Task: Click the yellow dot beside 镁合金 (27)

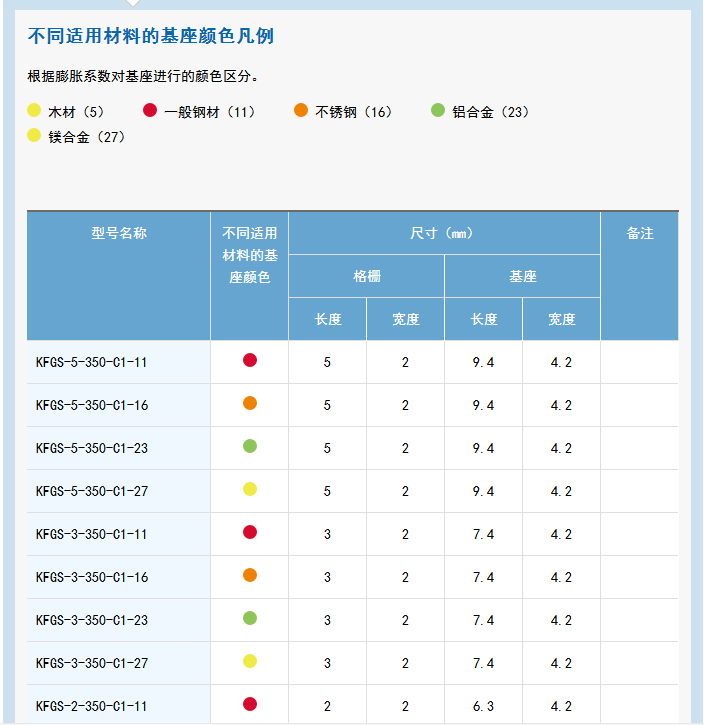Action: (34, 135)
